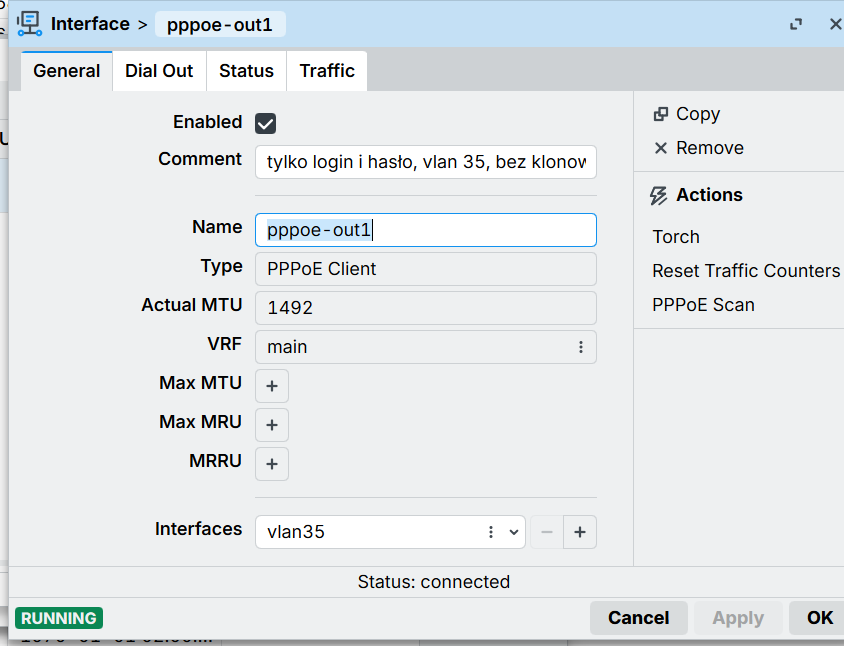Click the Apply button
The height and width of the screenshot is (646, 844).
click(738, 618)
